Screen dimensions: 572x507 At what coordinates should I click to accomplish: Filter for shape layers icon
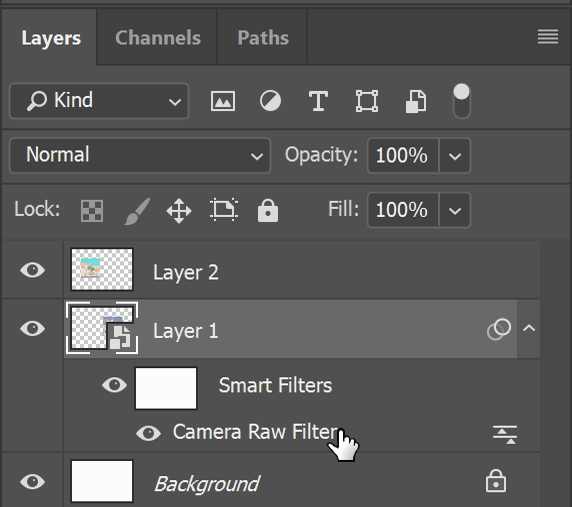(367, 101)
